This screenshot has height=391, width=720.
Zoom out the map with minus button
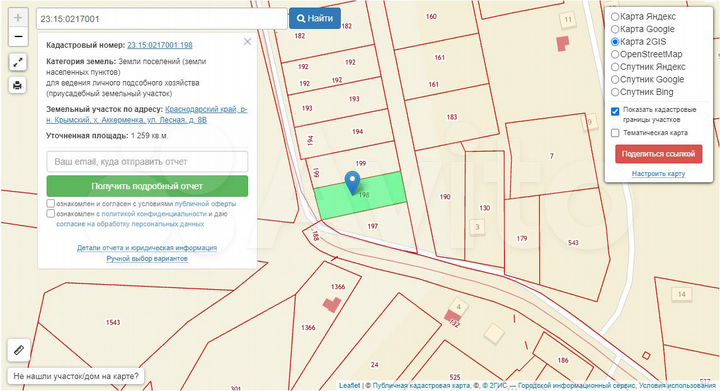point(18,37)
